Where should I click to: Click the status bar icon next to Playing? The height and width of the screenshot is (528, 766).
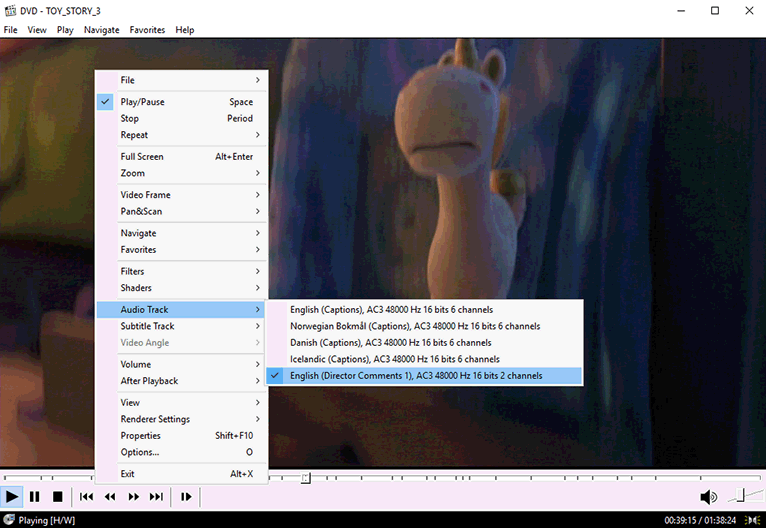[8, 520]
